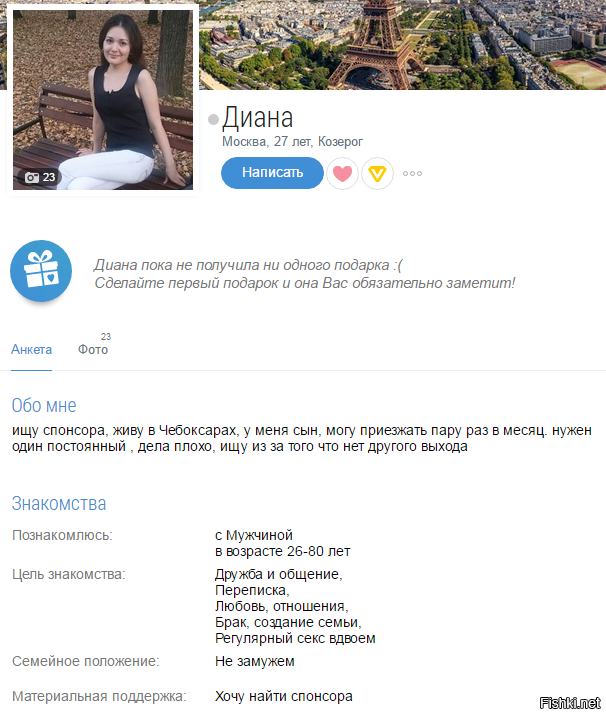Click the Москва, 27 лет, Козерог line
Viewport: 606px width, 715px height.
pyautogui.click(x=292, y=142)
